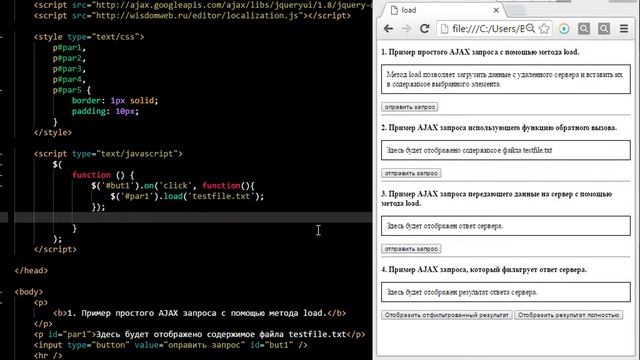Open the Chrome hamburger menu
The image size is (640, 360).
pyautogui.click(x=624, y=29)
